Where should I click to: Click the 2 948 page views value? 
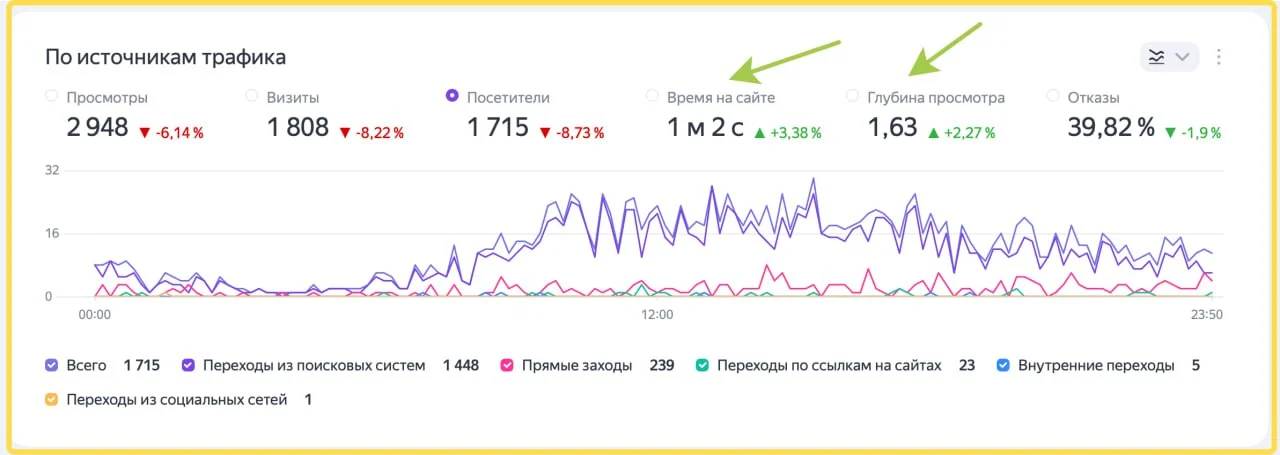[97, 128]
